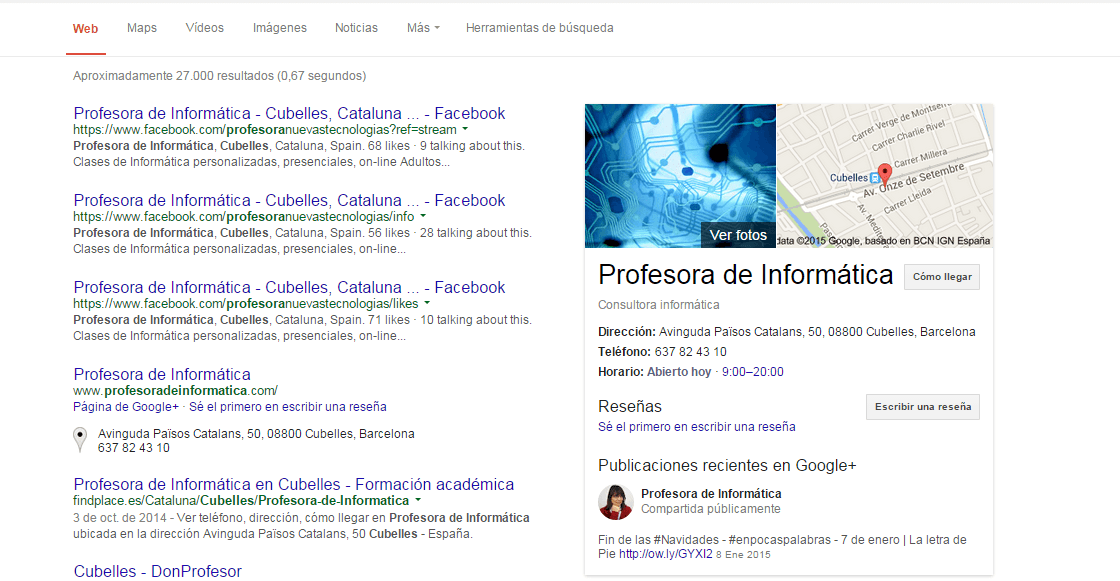The image size is (1120, 581).
Task: Expand dropdown arrow next to ?ref=stream URL
Action: point(465,129)
